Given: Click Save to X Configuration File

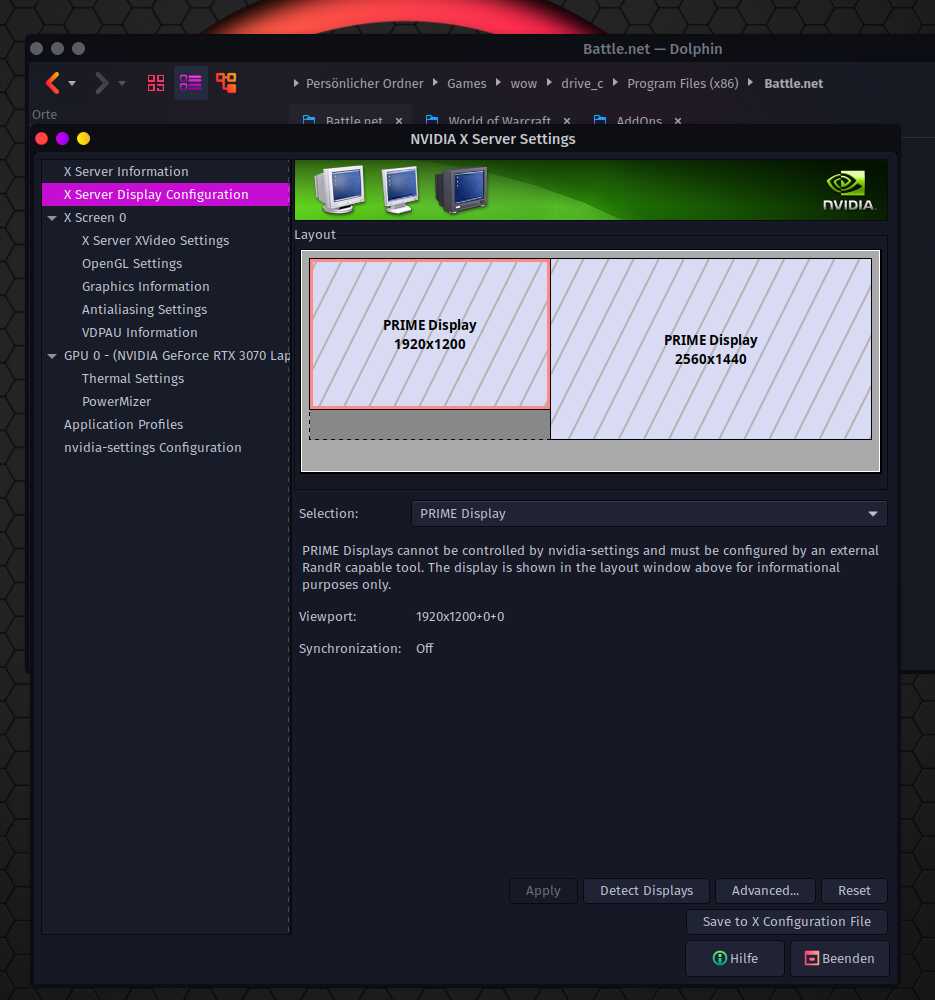Looking at the screenshot, I should point(786,922).
